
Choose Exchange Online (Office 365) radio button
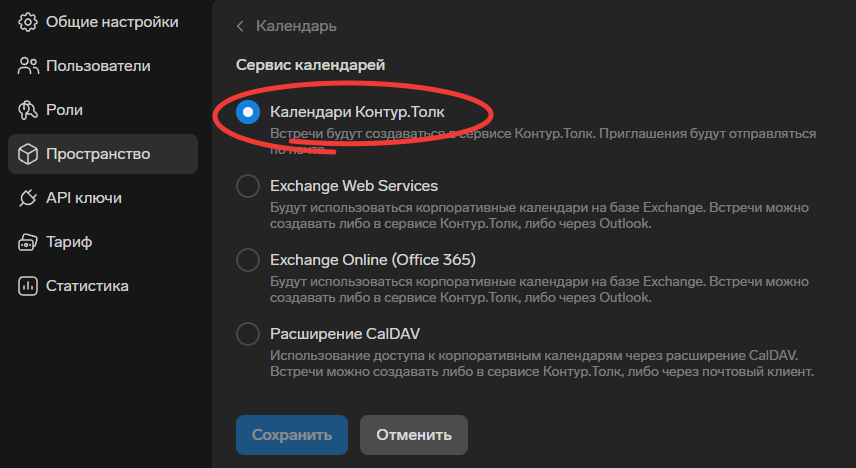pyautogui.click(x=248, y=259)
